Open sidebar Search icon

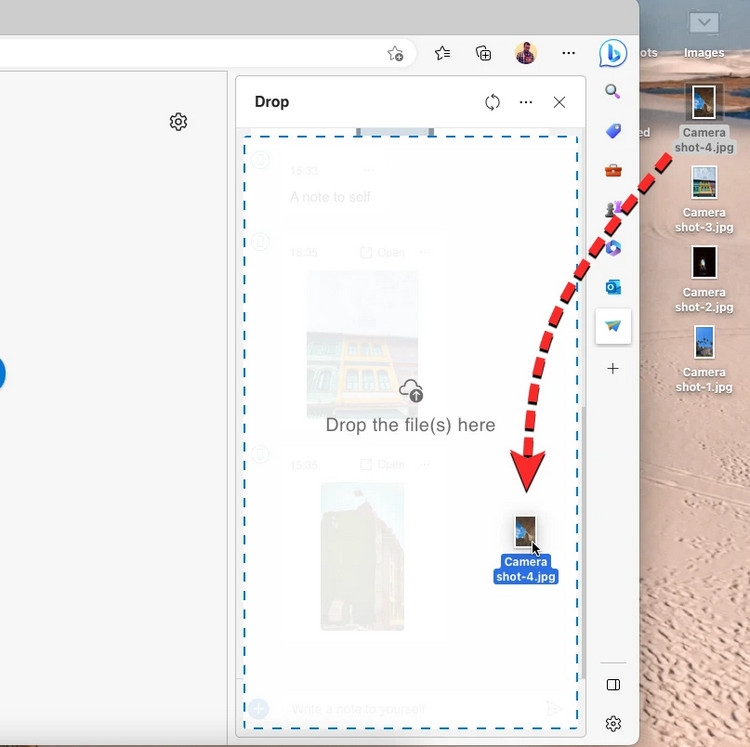click(613, 91)
